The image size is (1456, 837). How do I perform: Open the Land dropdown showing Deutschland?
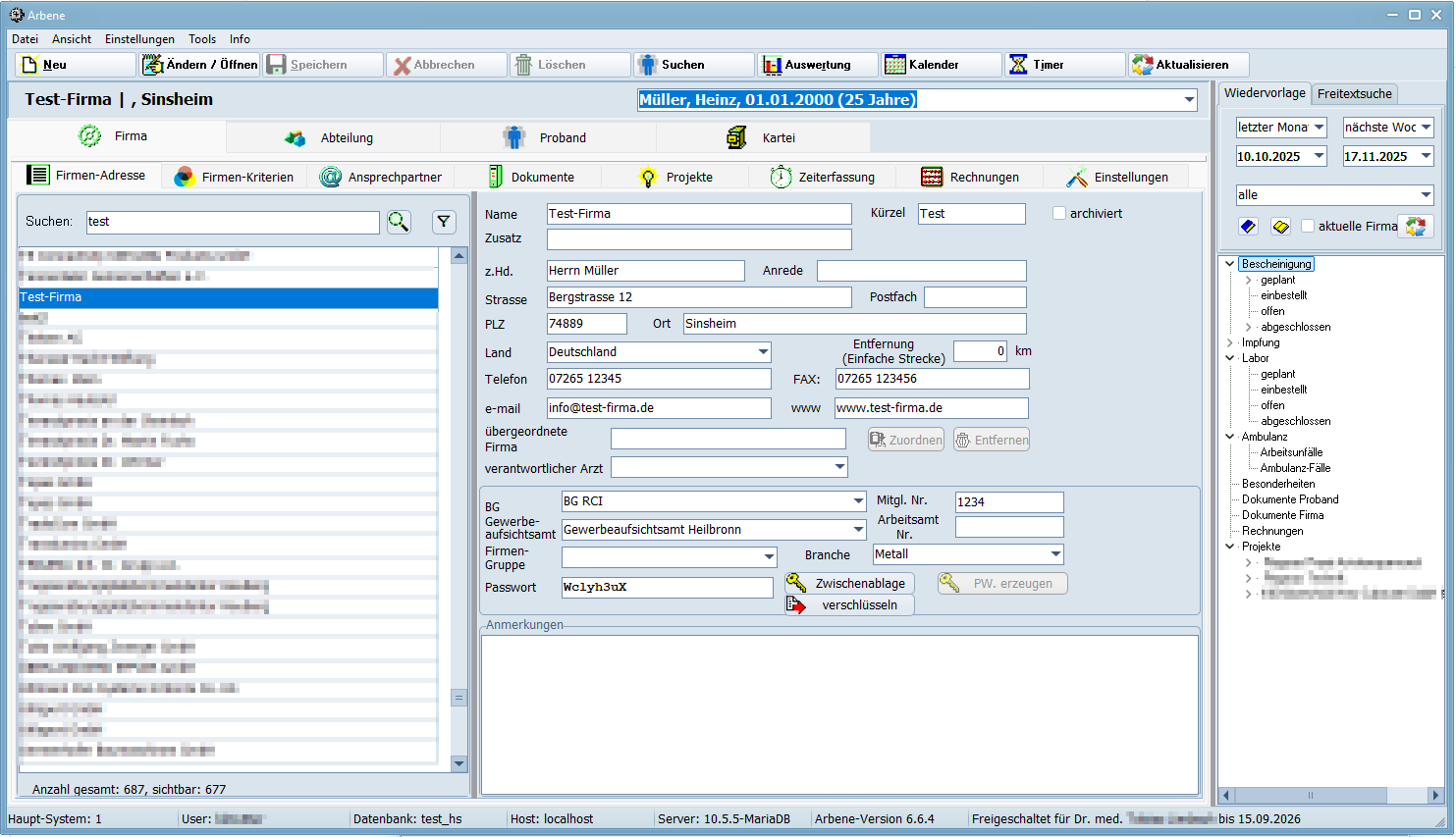(x=763, y=352)
